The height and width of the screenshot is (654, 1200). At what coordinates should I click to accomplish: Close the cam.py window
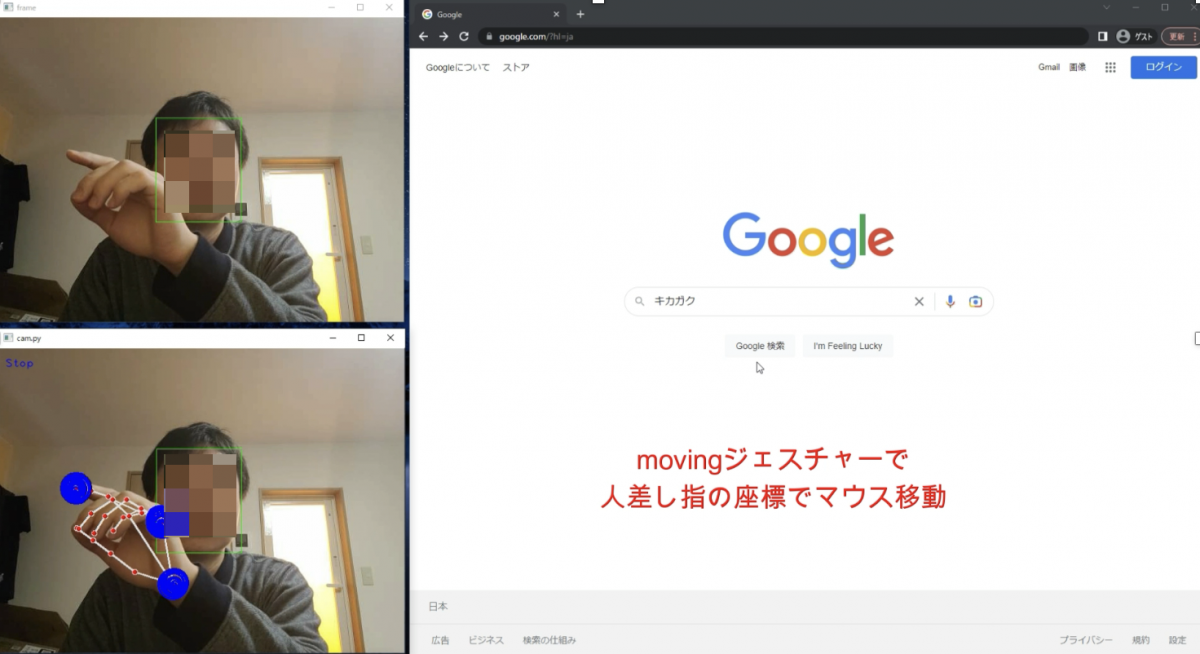point(390,338)
